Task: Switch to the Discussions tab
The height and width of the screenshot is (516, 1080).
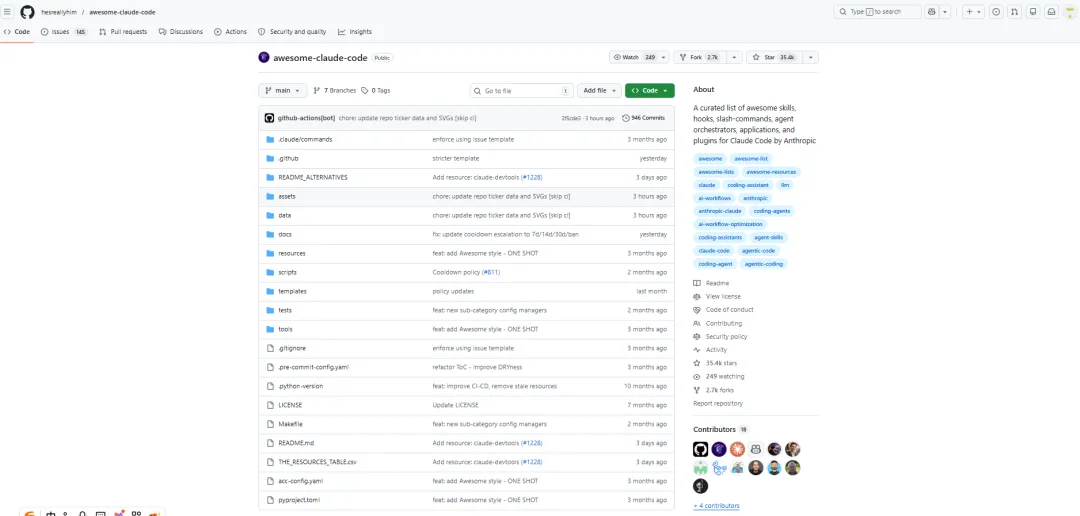Action: 180,32
